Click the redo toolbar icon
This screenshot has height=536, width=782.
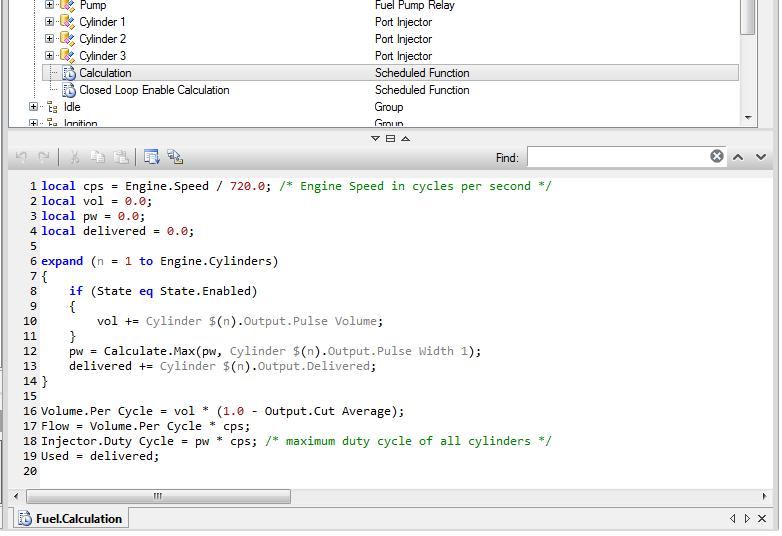point(44,157)
